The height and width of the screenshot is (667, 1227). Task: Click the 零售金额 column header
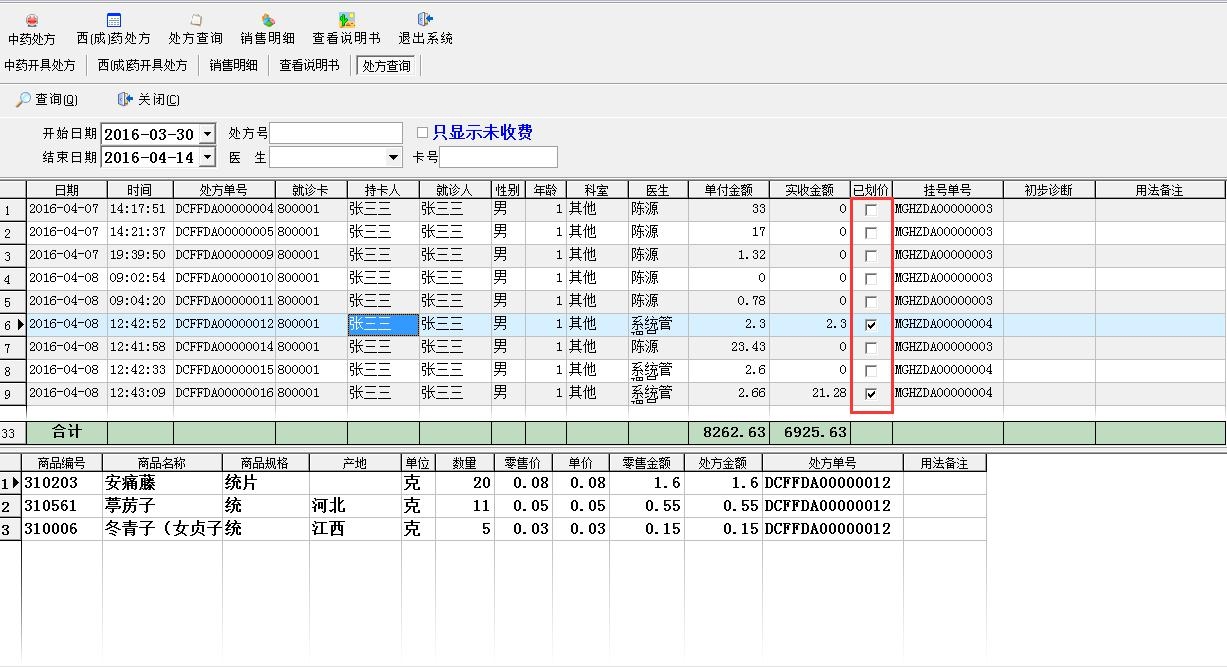pyautogui.click(x=645, y=463)
